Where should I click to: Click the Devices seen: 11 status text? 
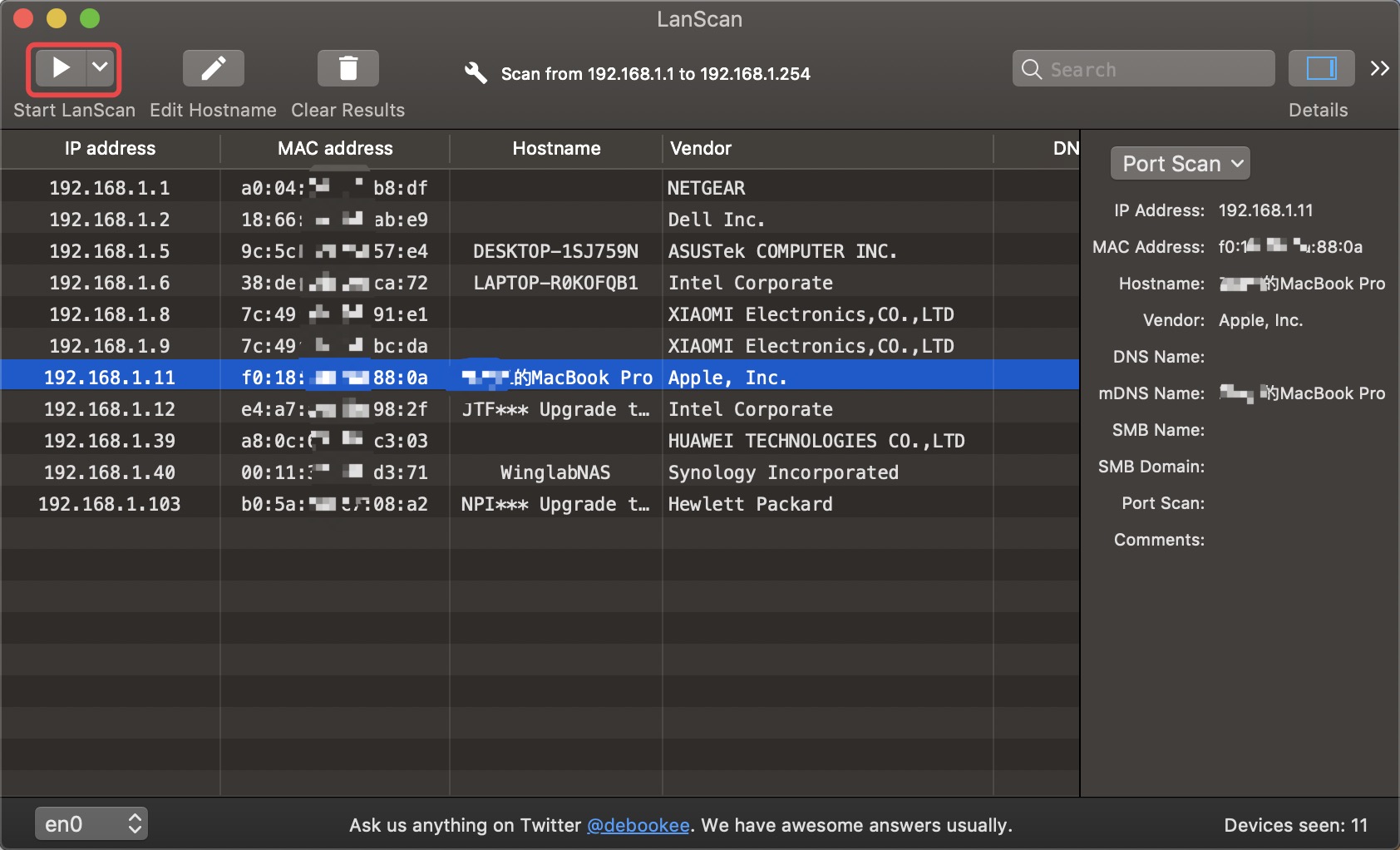click(1295, 825)
